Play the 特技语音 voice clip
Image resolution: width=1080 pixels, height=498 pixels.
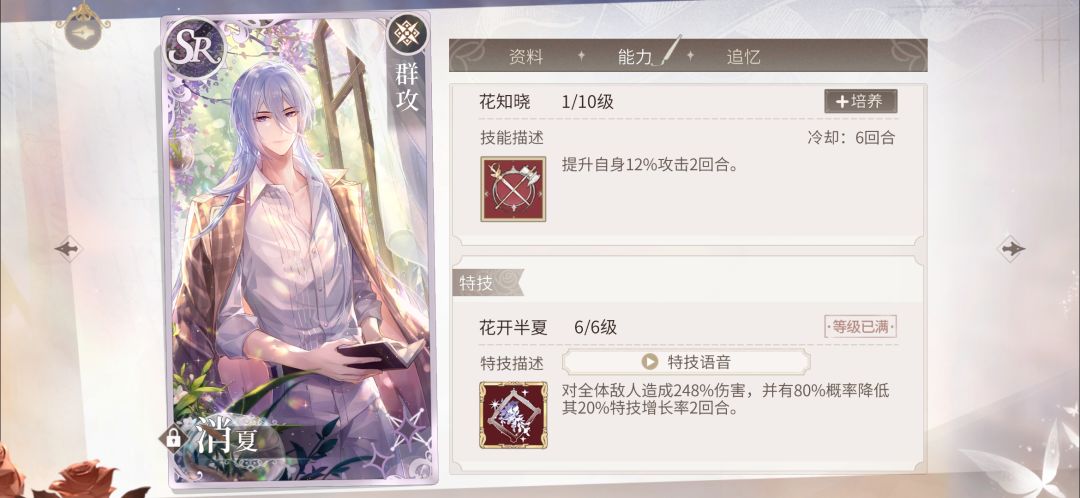686,362
